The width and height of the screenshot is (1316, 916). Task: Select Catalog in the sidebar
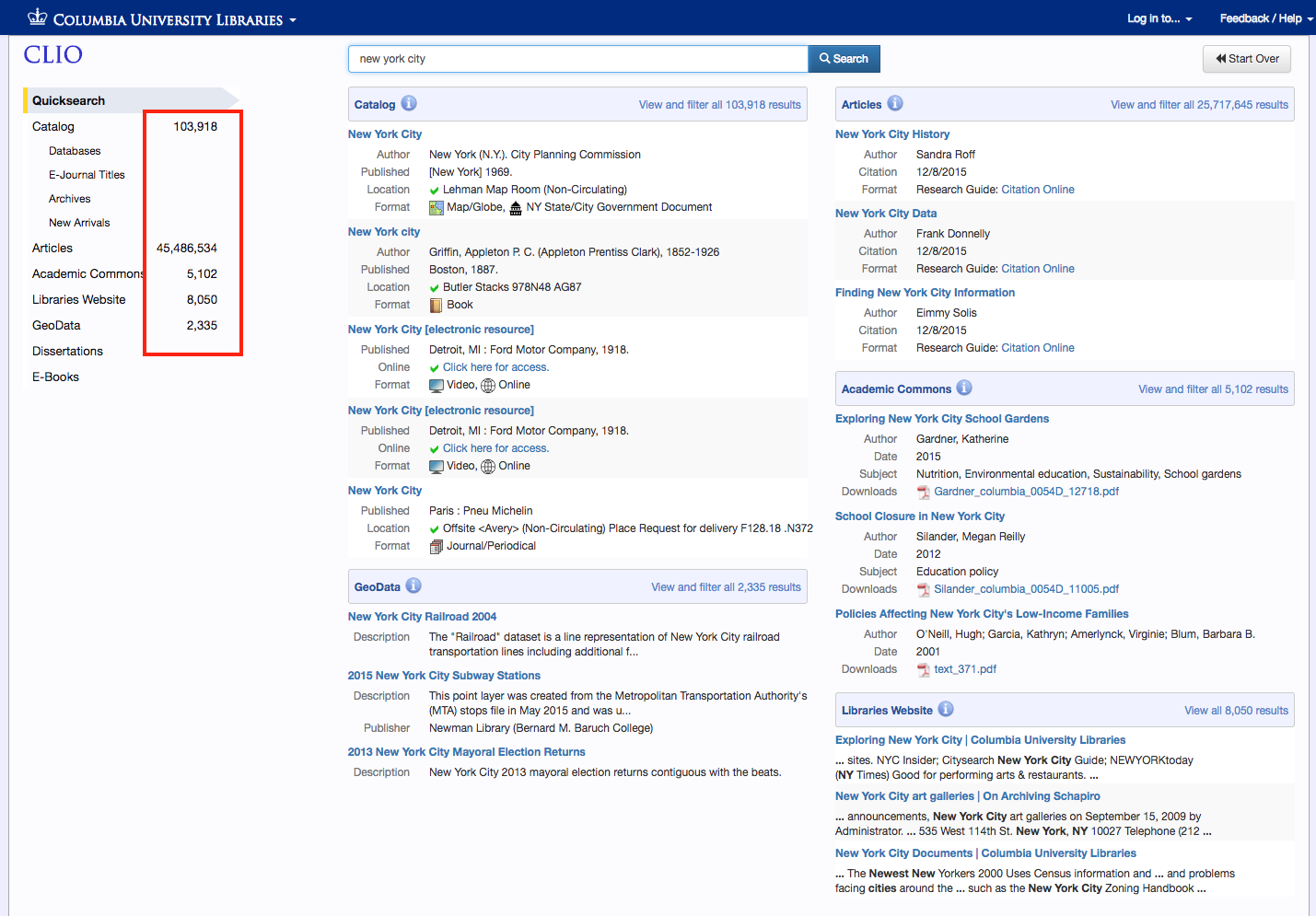[x=53, y=126]
